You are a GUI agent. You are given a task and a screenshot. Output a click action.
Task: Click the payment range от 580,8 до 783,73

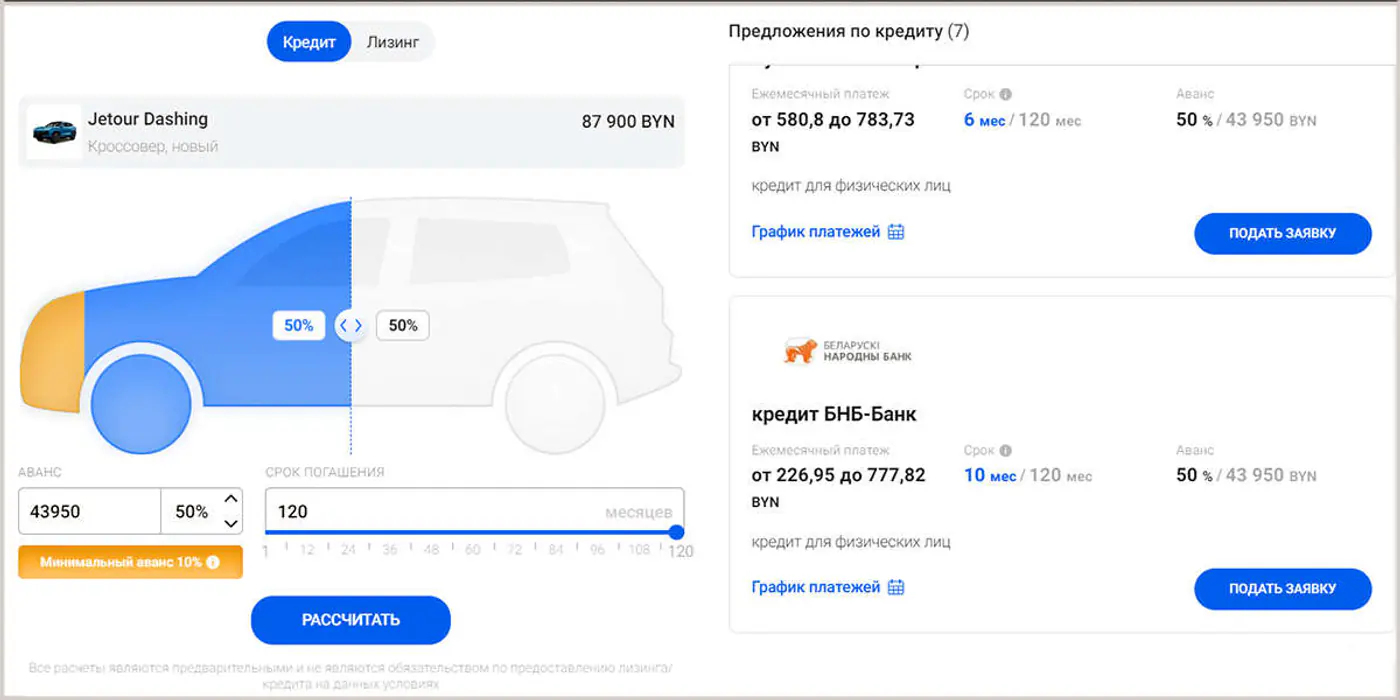tap(833, 119)
